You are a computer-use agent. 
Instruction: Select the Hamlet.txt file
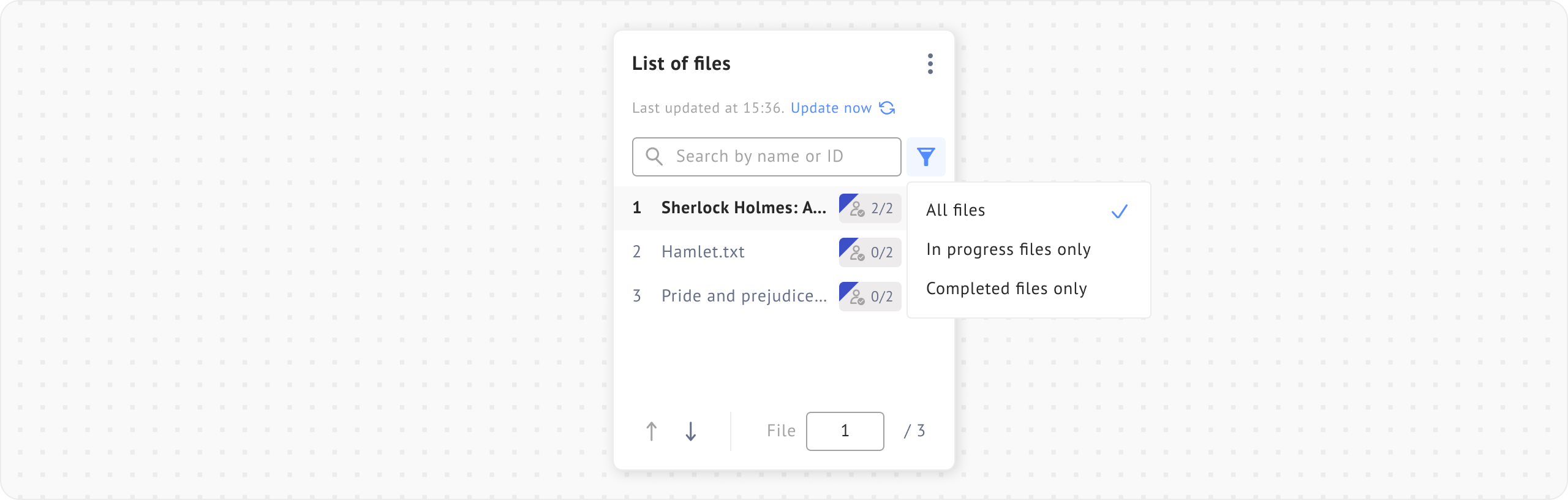click(x=703, y=252)
